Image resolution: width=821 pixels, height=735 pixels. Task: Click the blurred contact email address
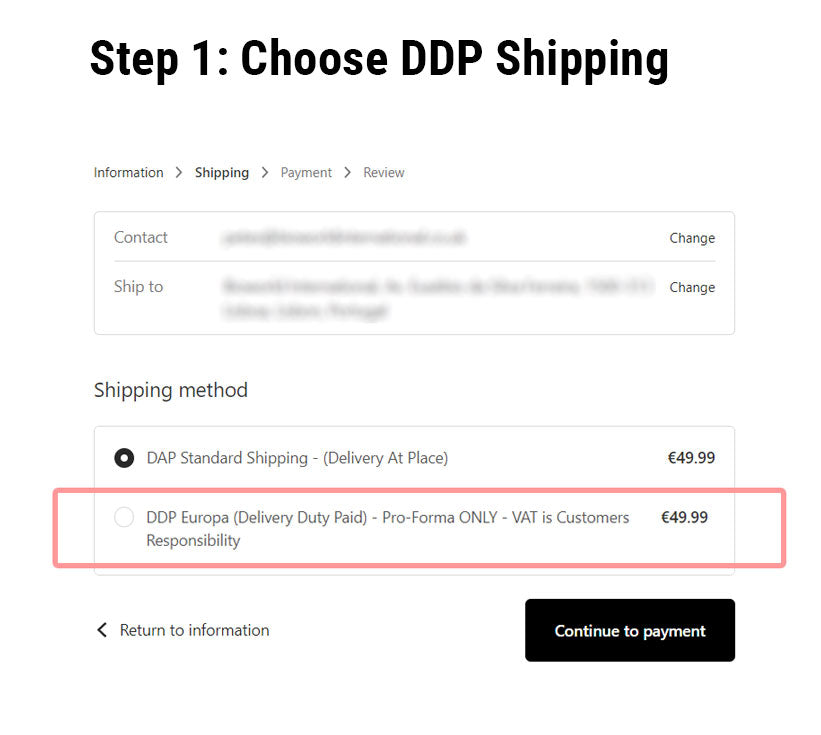[x=344, y=238]
